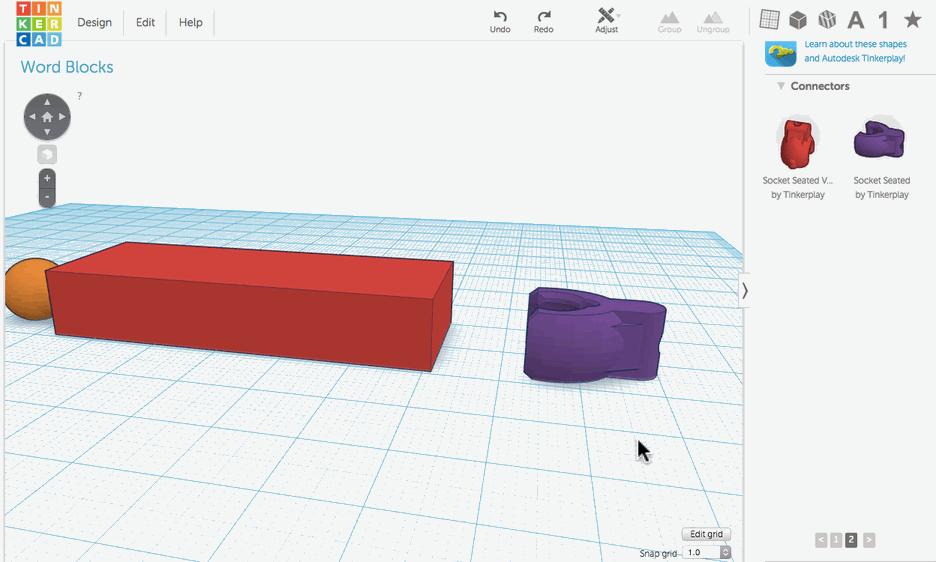
Task: Open the Snap grid stepper dropdown
Action: pos(726,552)
